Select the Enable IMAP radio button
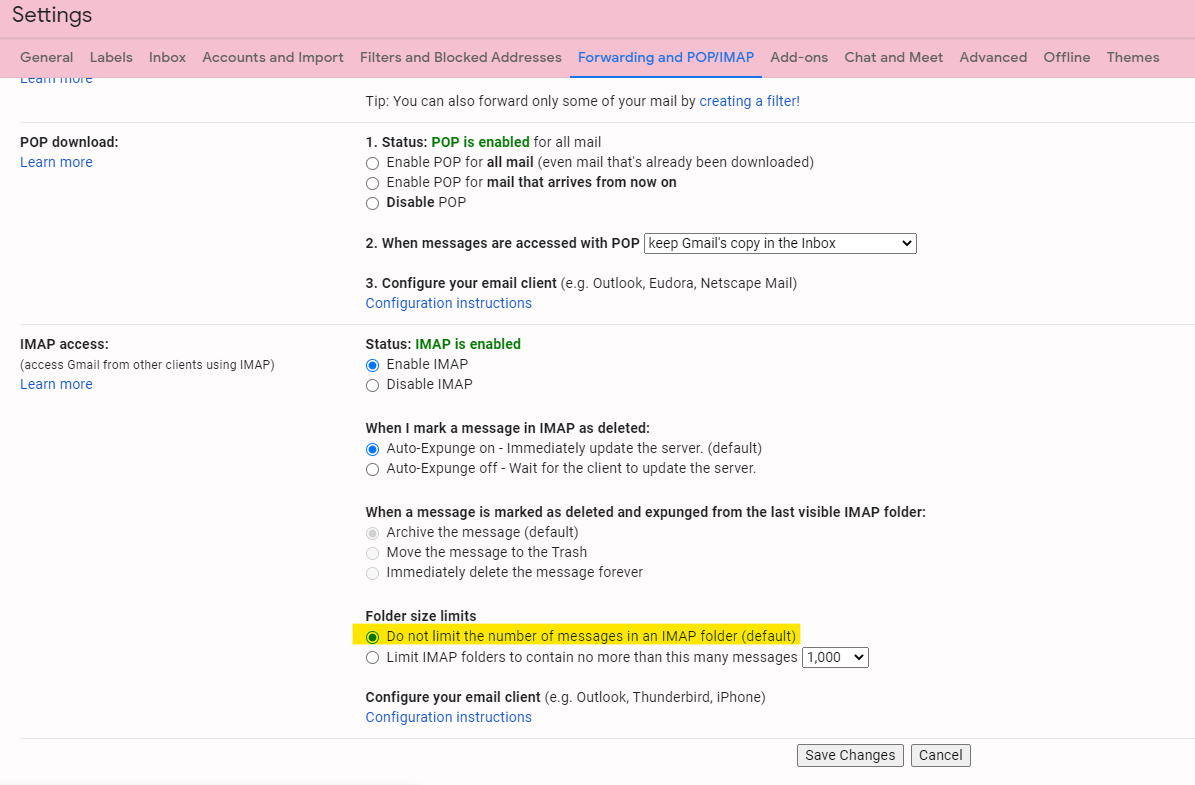The height and width of the screenshot is (785, 1195). pos(372,365)
